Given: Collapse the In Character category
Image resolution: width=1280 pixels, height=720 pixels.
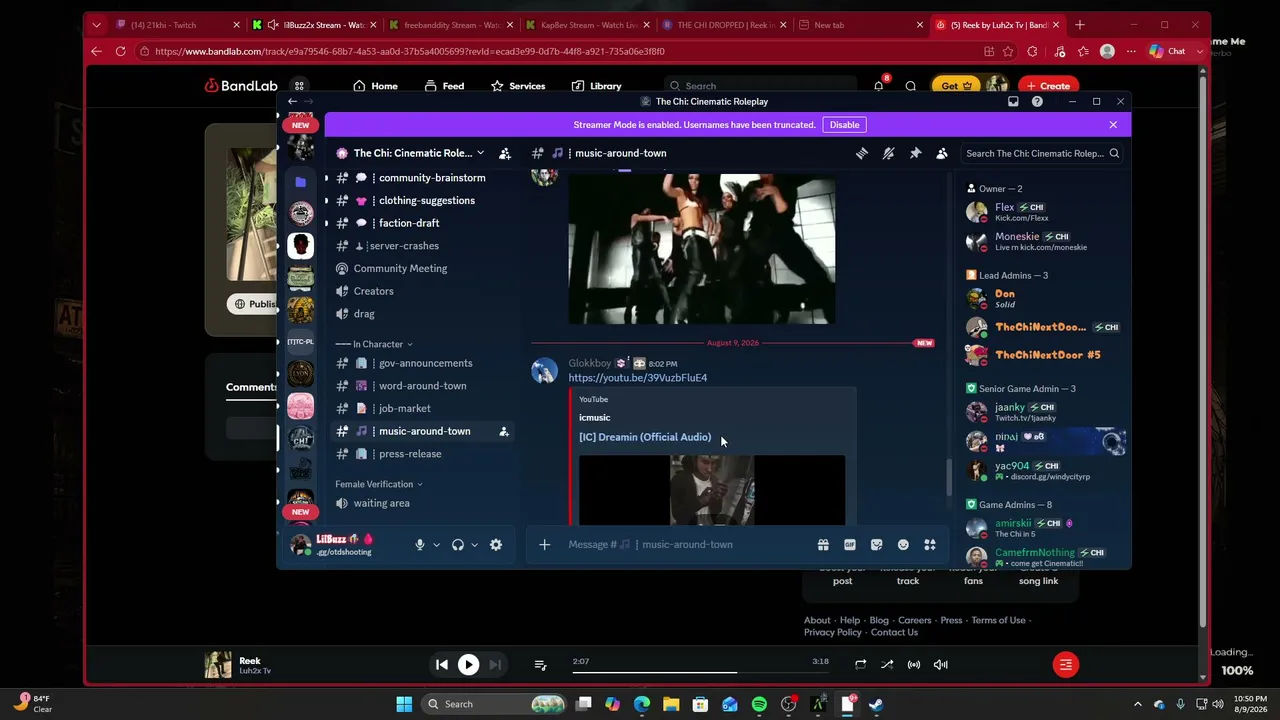Looking at the screenshot, I should tap(374, 344).
